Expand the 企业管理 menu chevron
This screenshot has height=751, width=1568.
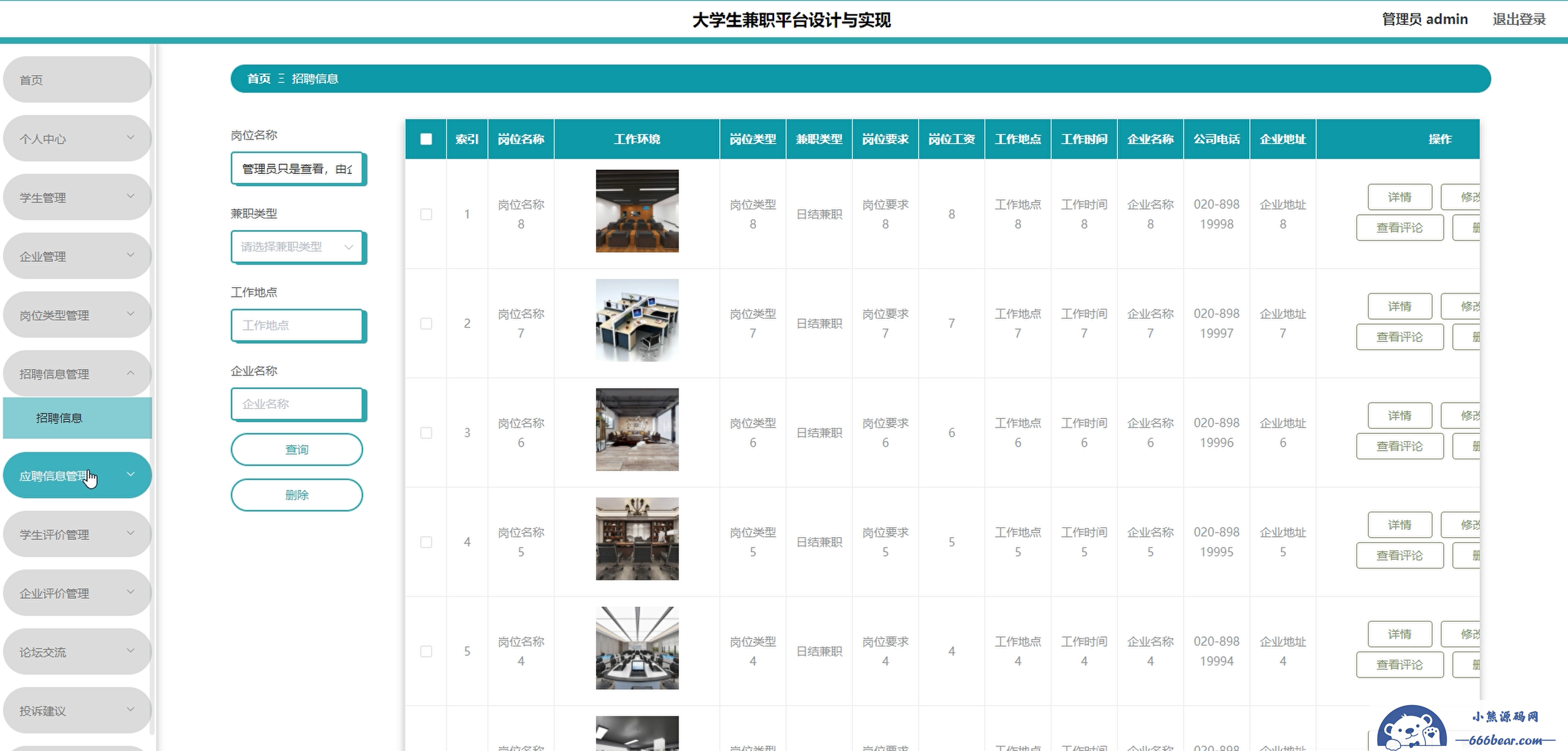(130, 255)
